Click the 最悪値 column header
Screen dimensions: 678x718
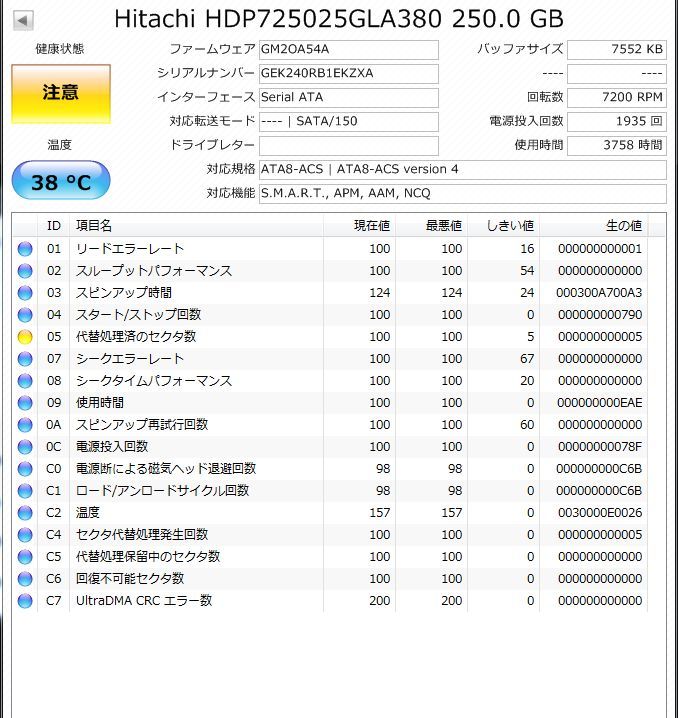(x=432, y=226)
